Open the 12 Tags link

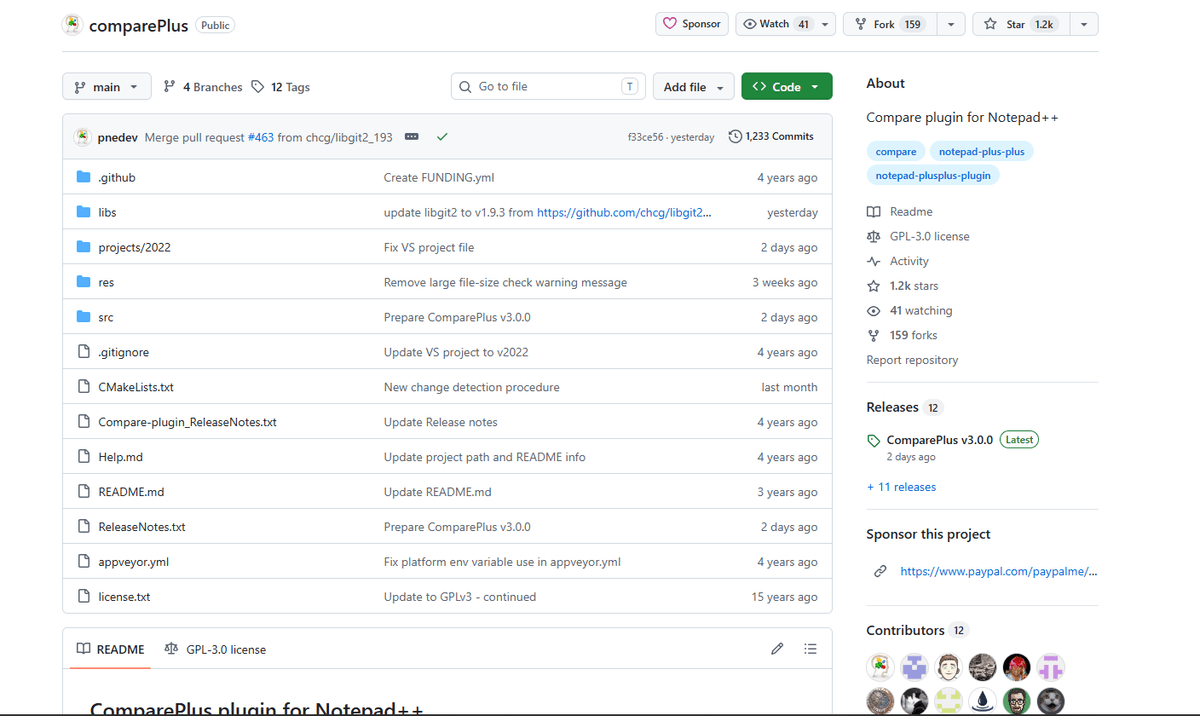pos(280,87)
